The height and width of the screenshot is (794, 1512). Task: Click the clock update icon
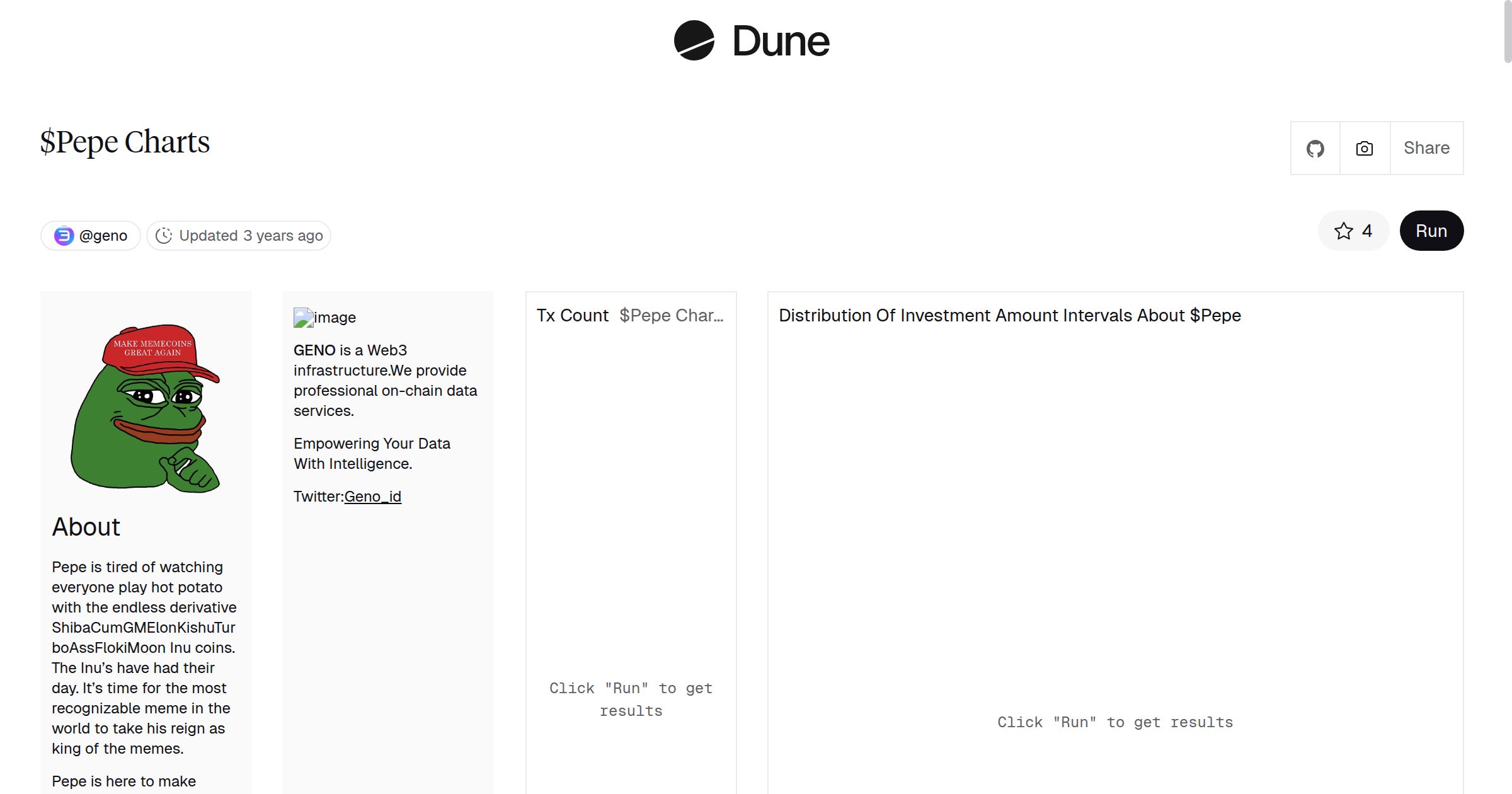pos(164,236)
